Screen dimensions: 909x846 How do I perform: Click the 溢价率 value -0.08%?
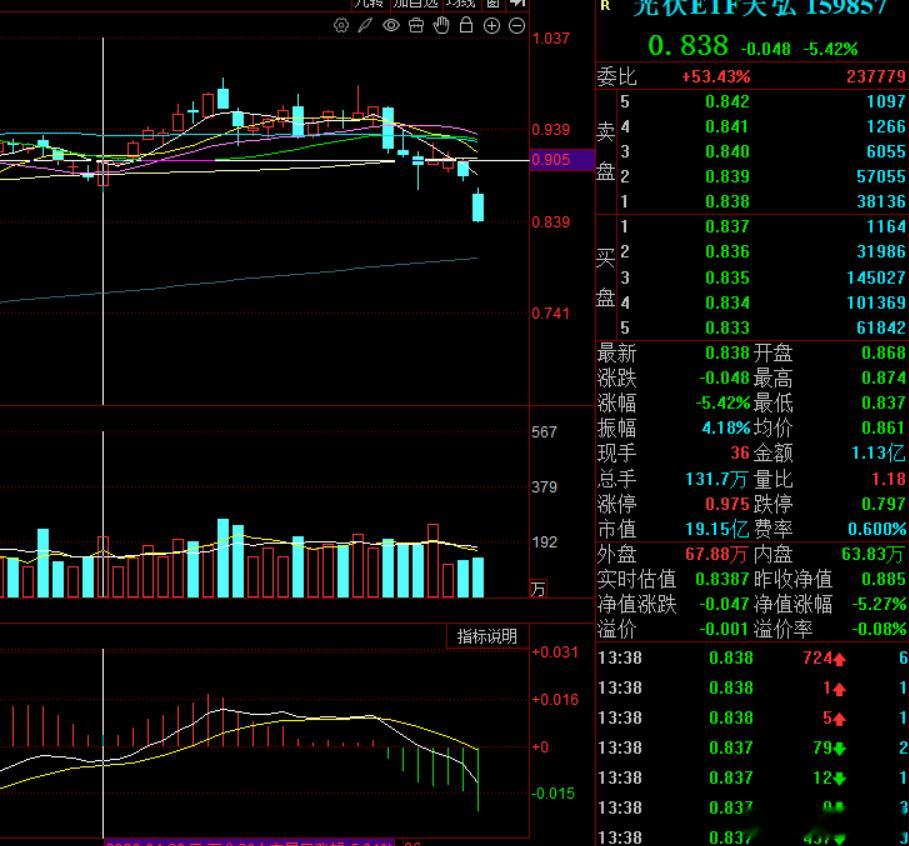click(x=878, y=629)
